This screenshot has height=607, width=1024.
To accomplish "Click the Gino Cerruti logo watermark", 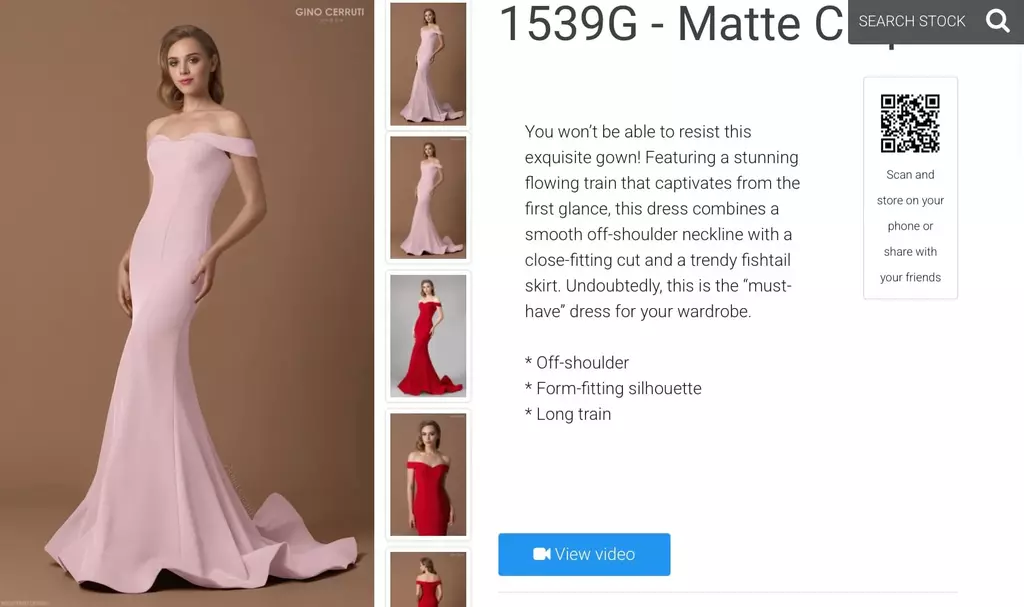I will point(329,14).
